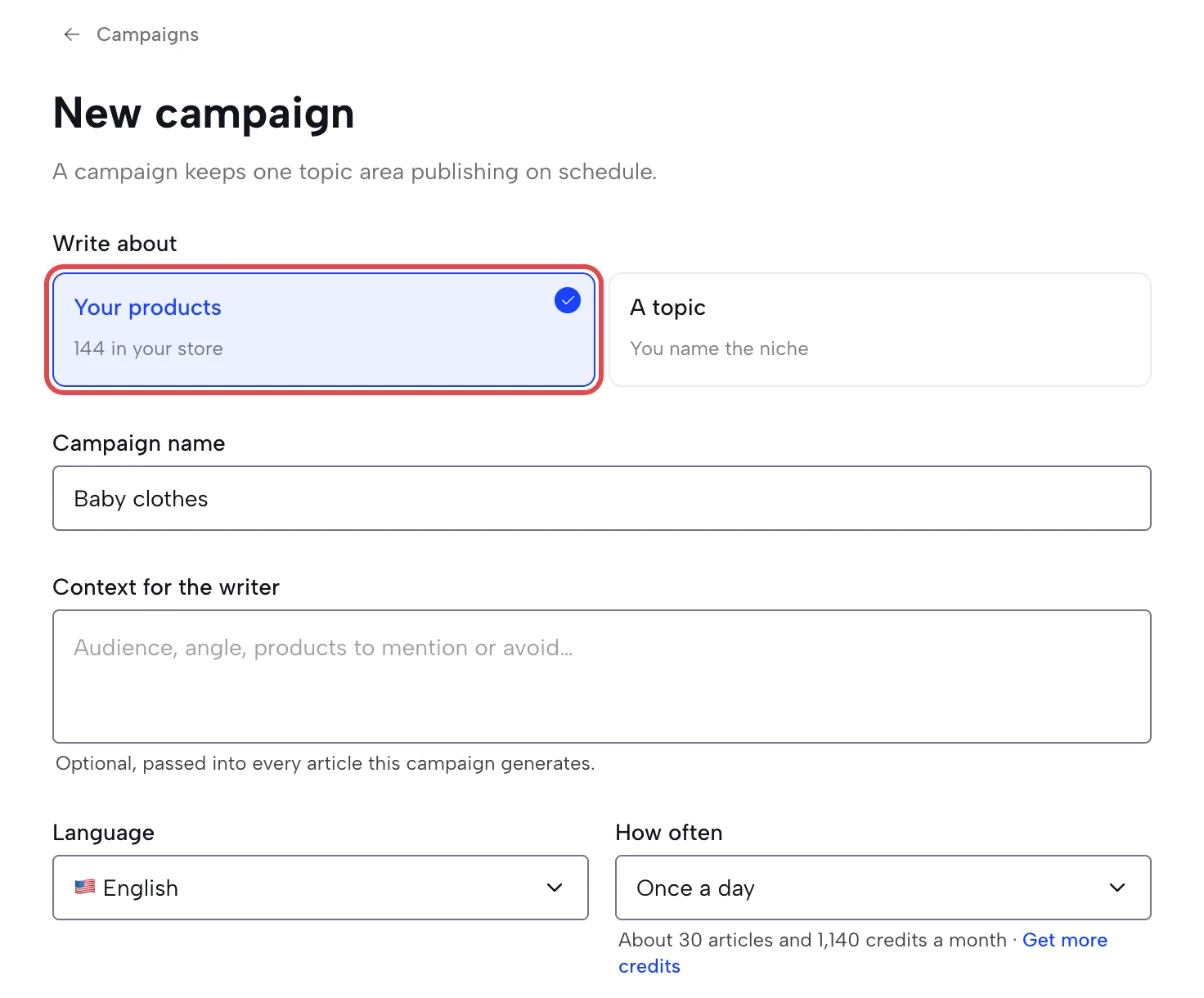Select the A topic option card
Viewport: 1204px width, 998px height.
click(x=880, y=329)
